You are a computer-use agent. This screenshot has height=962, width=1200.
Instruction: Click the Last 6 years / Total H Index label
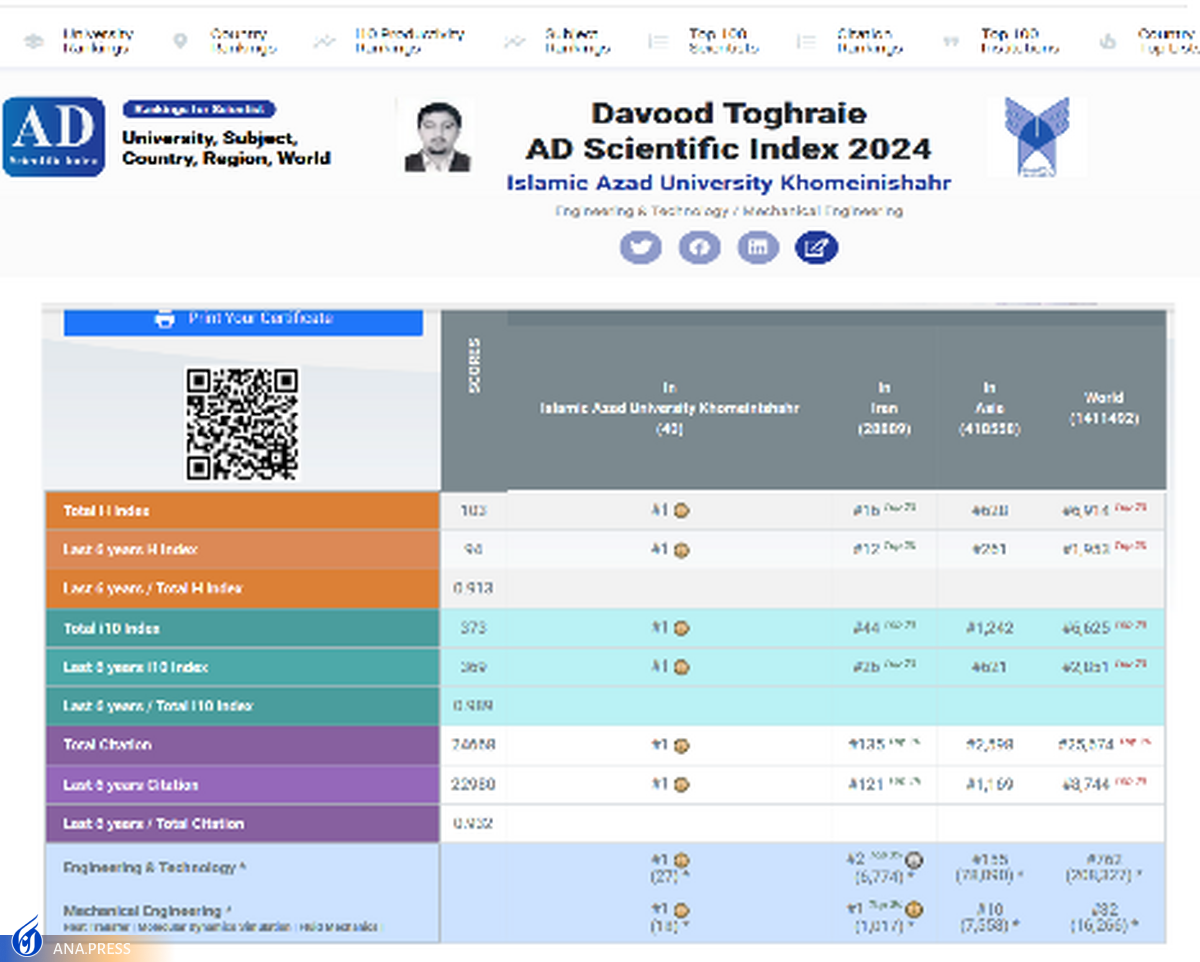[153, 589]
